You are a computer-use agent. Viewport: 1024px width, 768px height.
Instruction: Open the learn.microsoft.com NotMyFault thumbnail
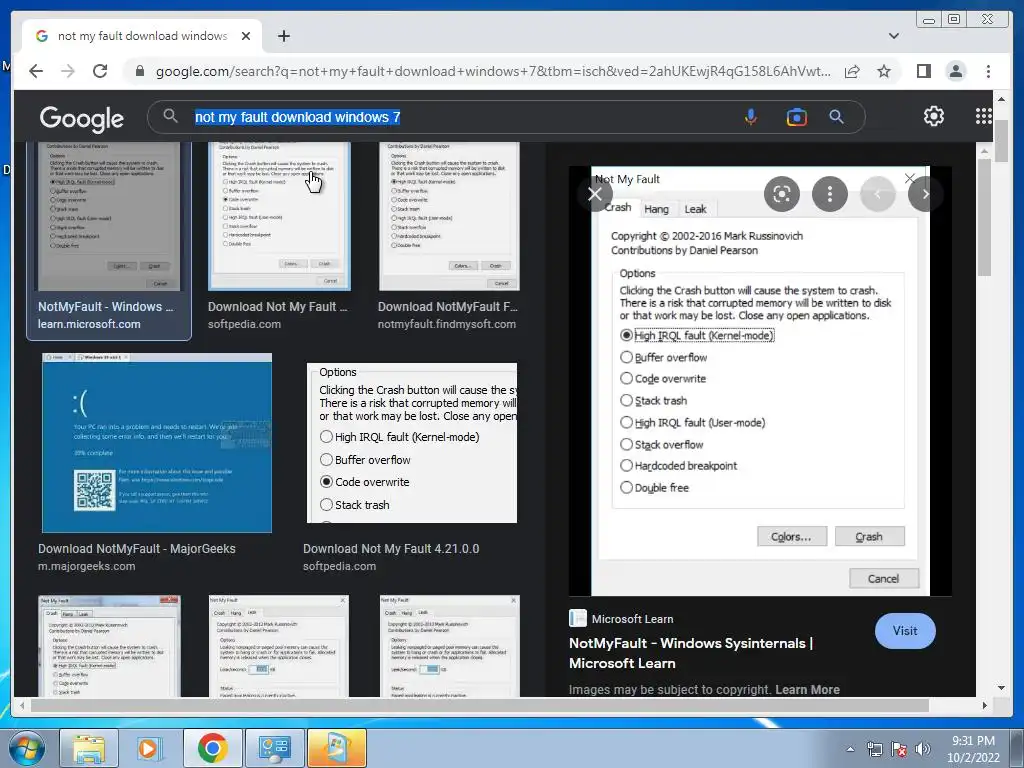click(109, 216)
